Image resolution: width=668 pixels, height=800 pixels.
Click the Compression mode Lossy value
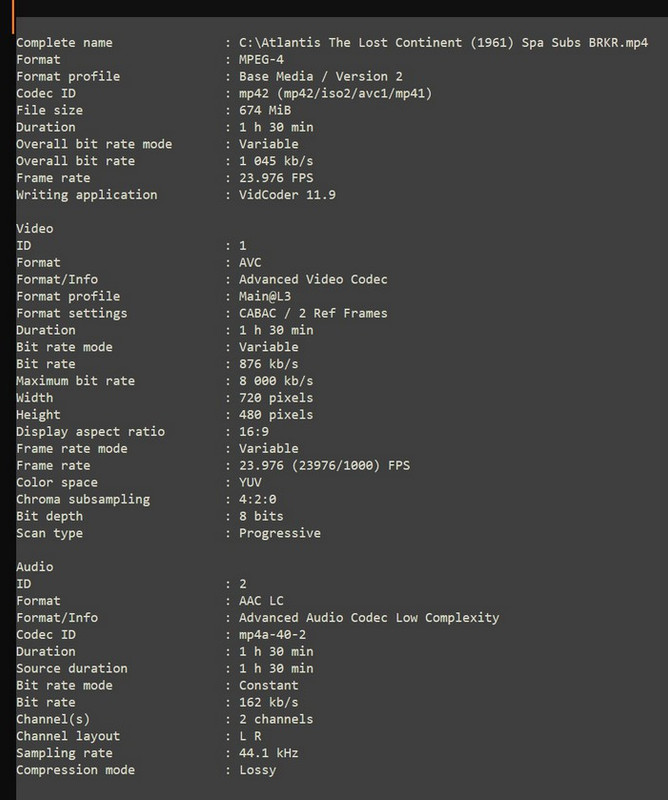(258, 770)
